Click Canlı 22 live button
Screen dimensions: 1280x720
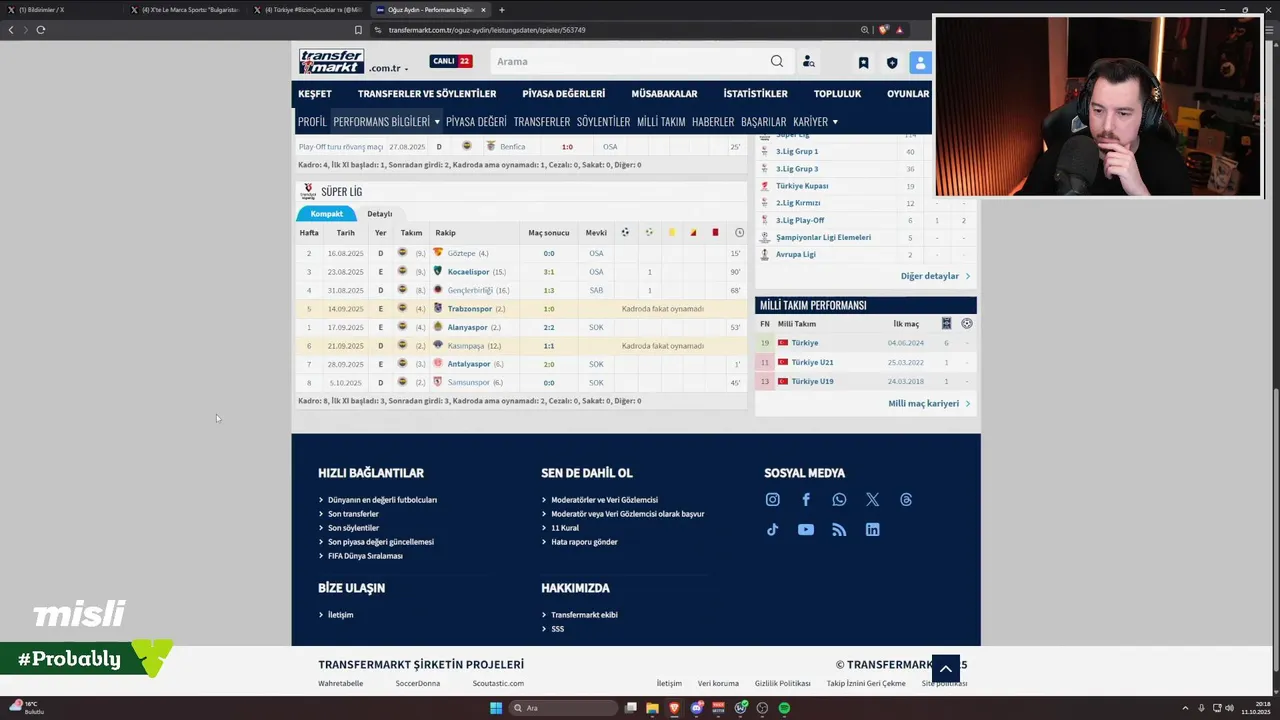pyautogui.click(x=451, y=61)
